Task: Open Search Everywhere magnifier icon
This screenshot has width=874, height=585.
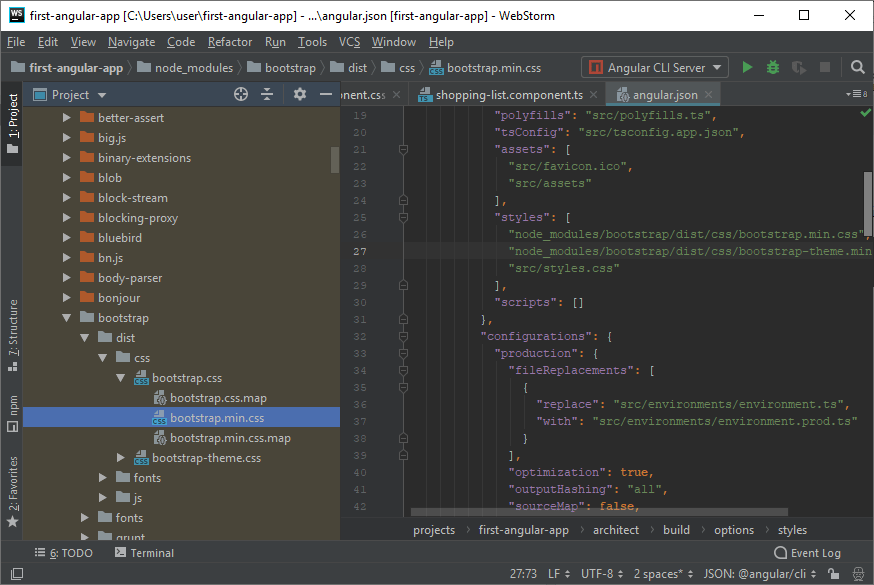Action: pos(857,68)
